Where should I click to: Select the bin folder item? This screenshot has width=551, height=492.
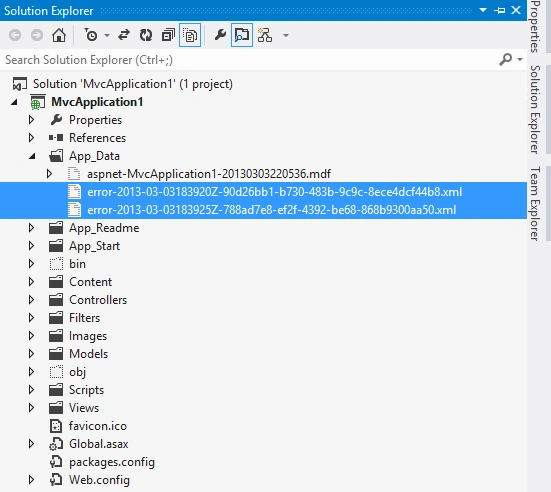[77, 264]
